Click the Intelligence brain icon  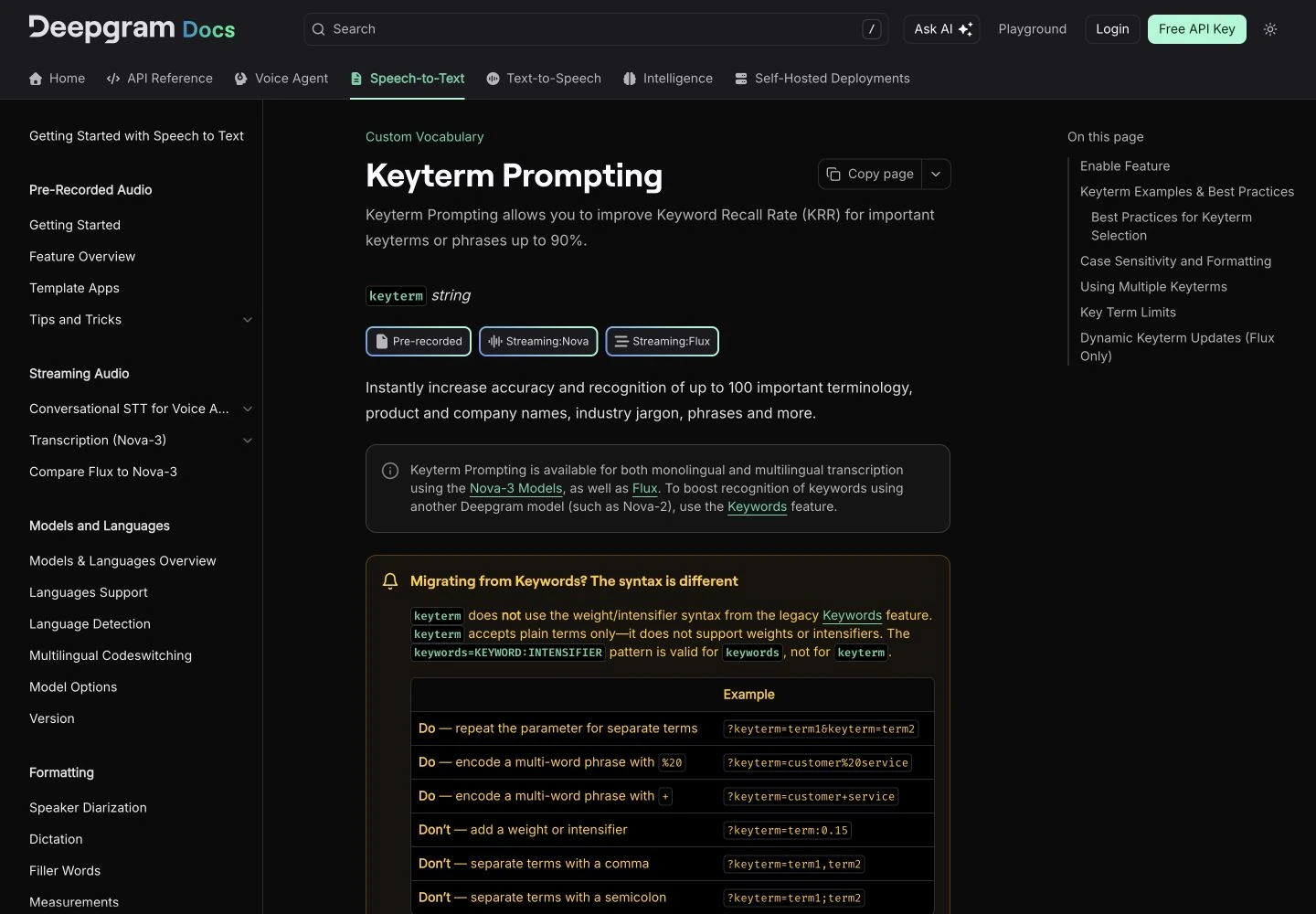630,79
